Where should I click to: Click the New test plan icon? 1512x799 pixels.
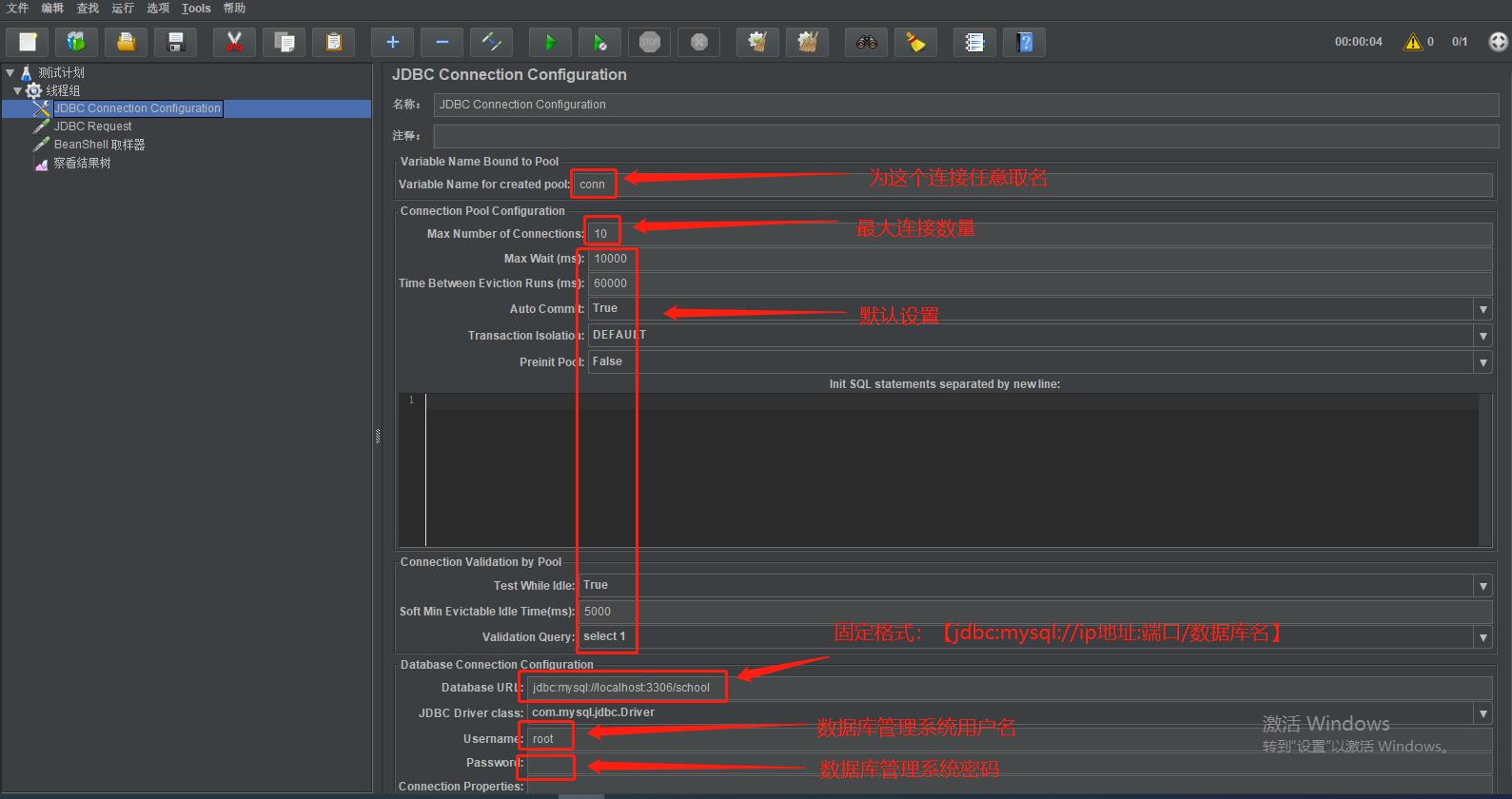pyautogui.click(x=28, y=42)
